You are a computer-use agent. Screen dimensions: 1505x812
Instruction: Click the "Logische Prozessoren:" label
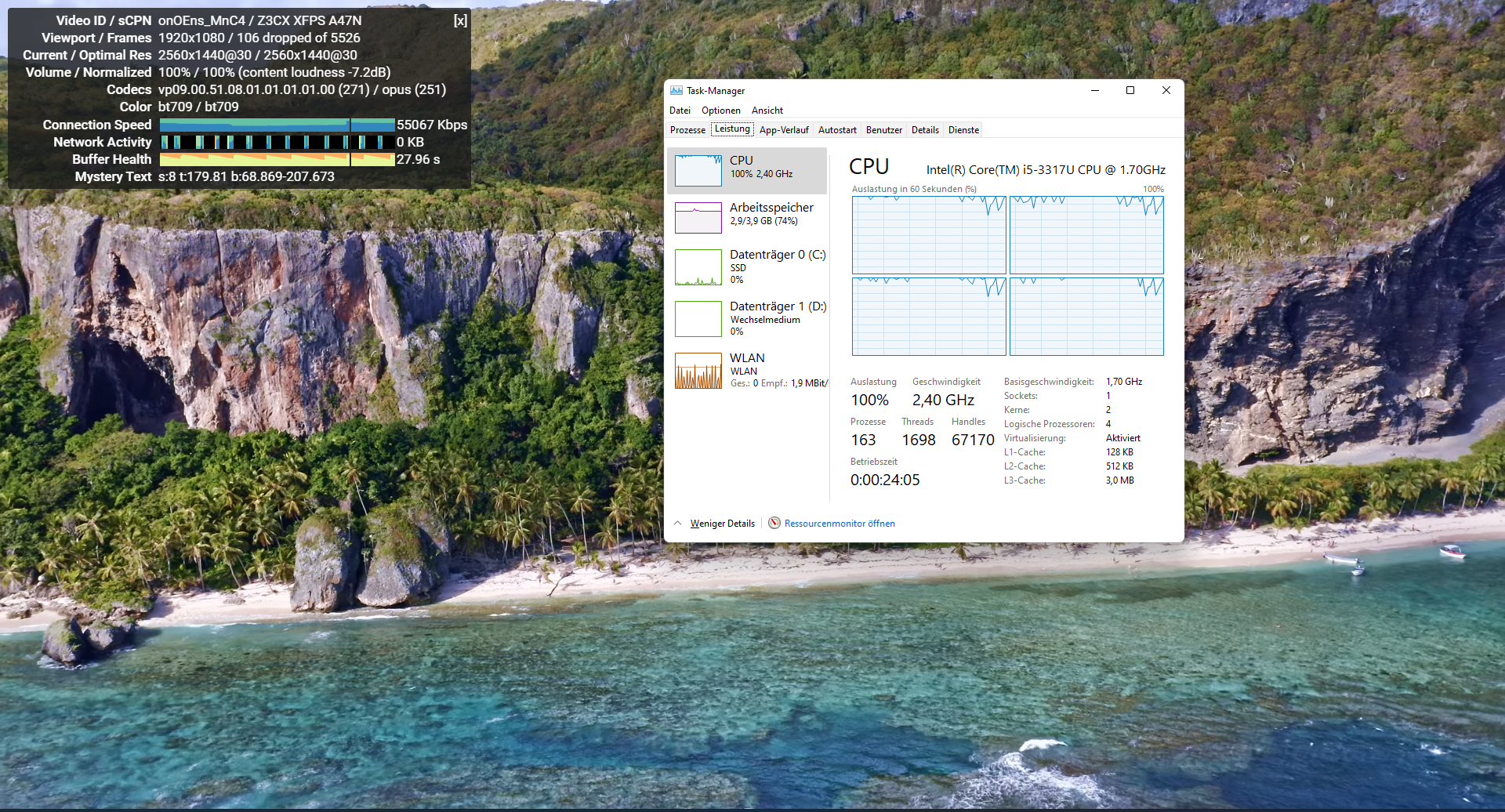1050,424
